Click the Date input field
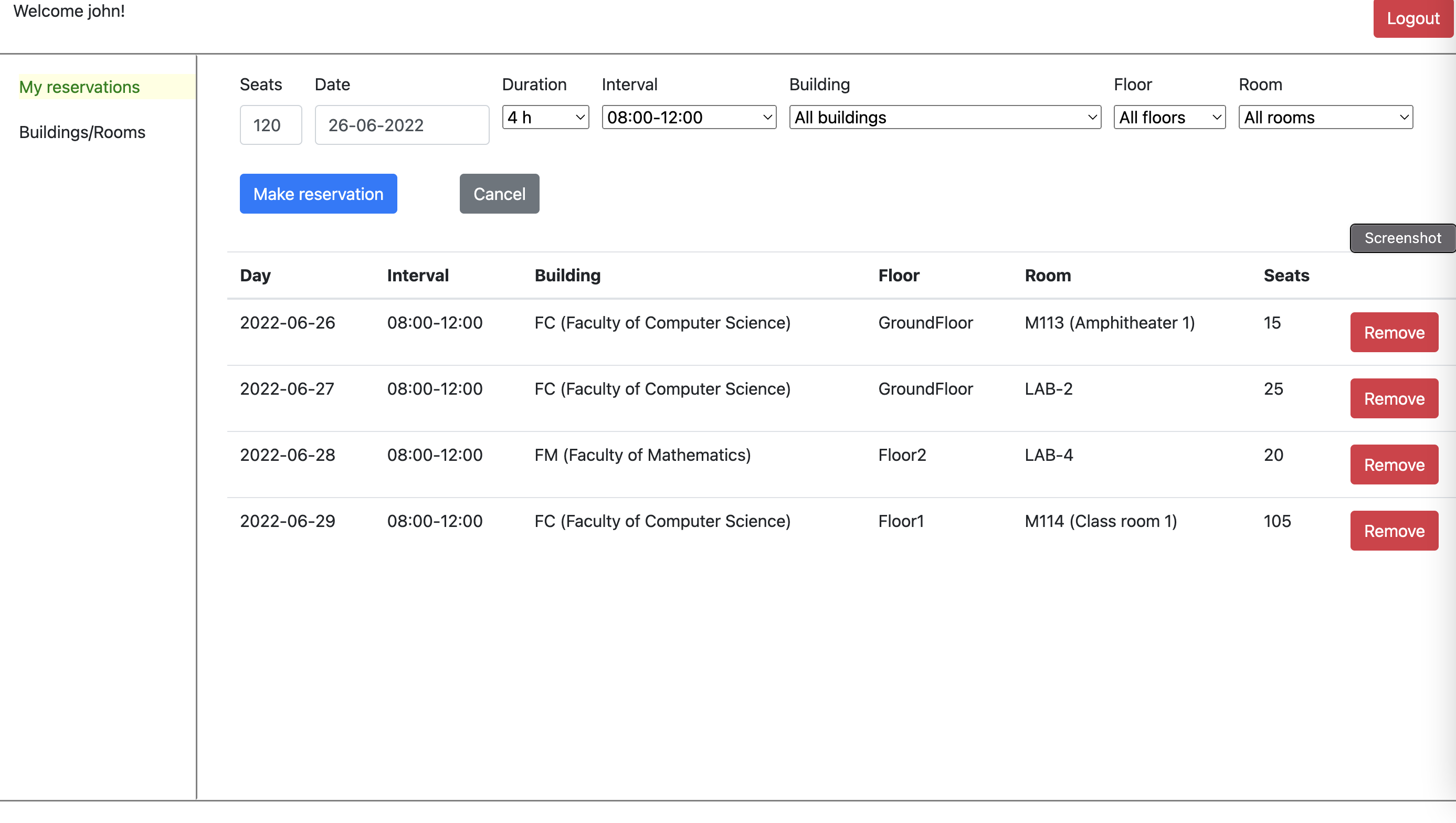The width and height of the screenshot is (1456, 823). (402, 125)
